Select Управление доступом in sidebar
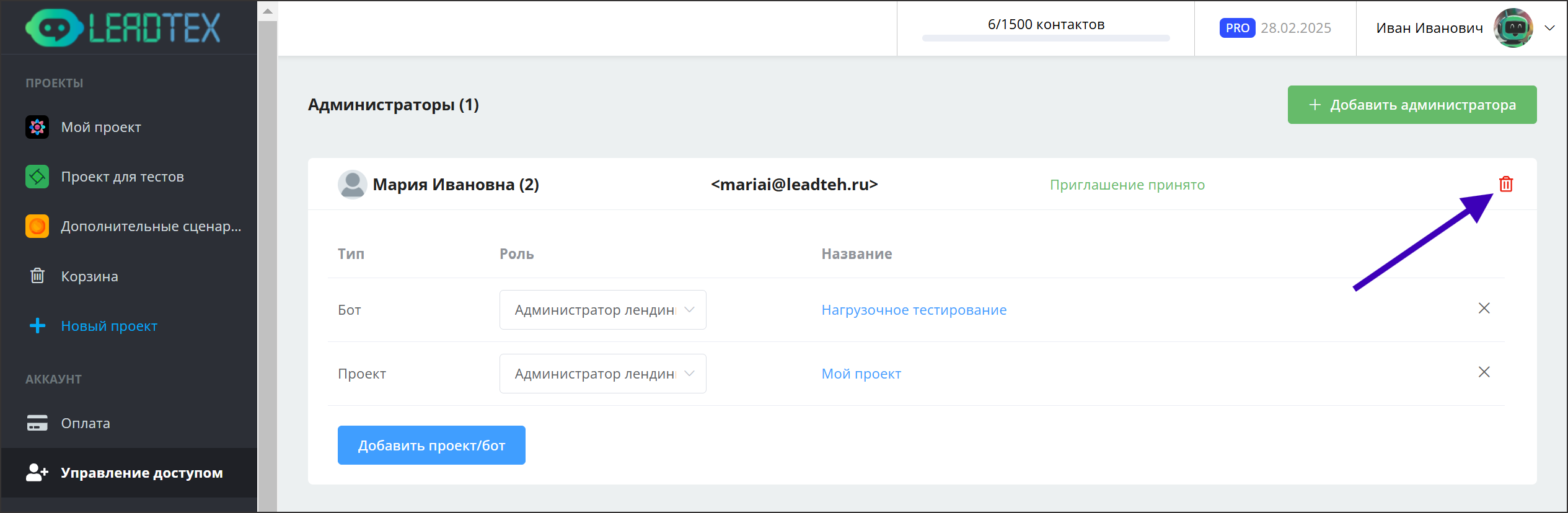Viewport: 1568px width, 513px height. (141, 473)
